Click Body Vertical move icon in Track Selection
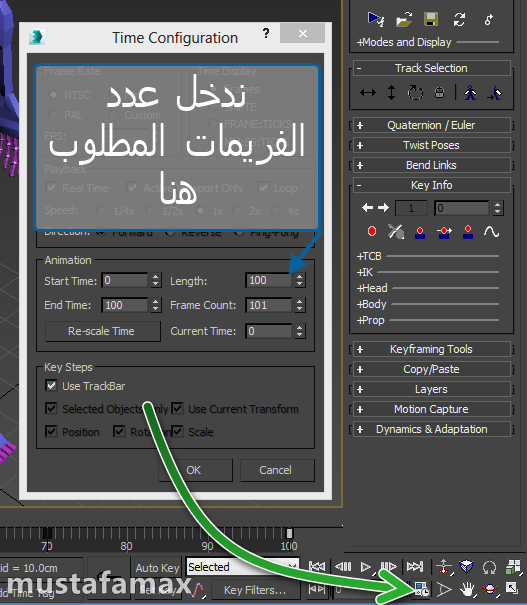This screenshot has height=605, width=527. tap(391, 93)
